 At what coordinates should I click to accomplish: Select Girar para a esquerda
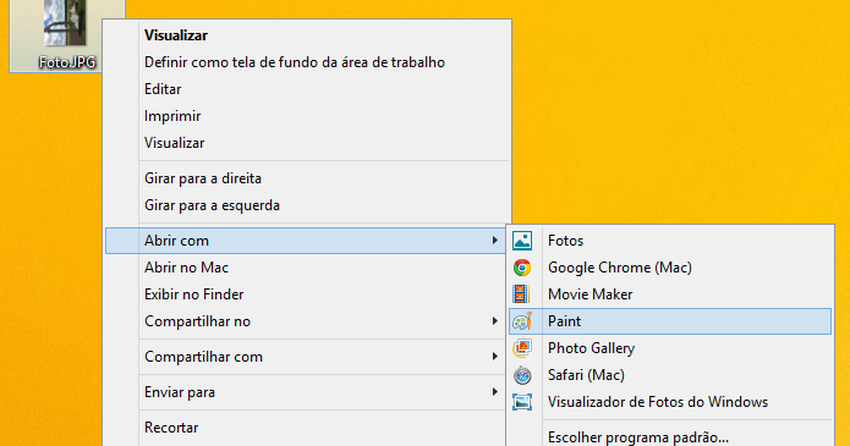(212, 205)
